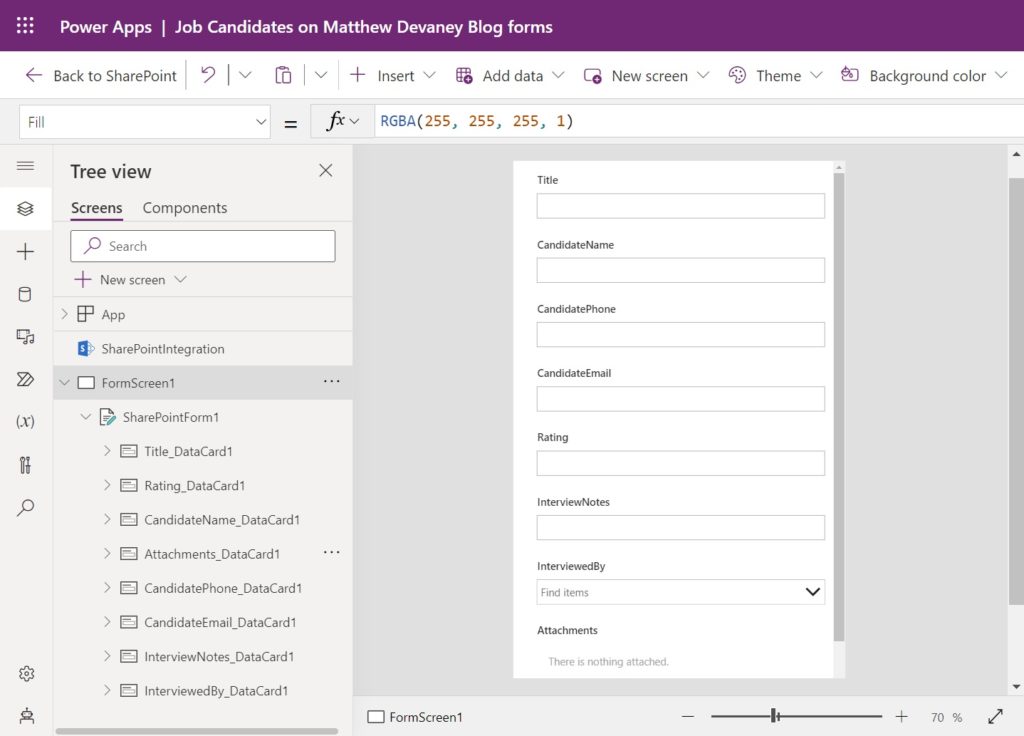Viewport: 1024px width, 736px height.
Task: Expand the InterviewedBy Find items combo box
Action: [x=680, y=592]
